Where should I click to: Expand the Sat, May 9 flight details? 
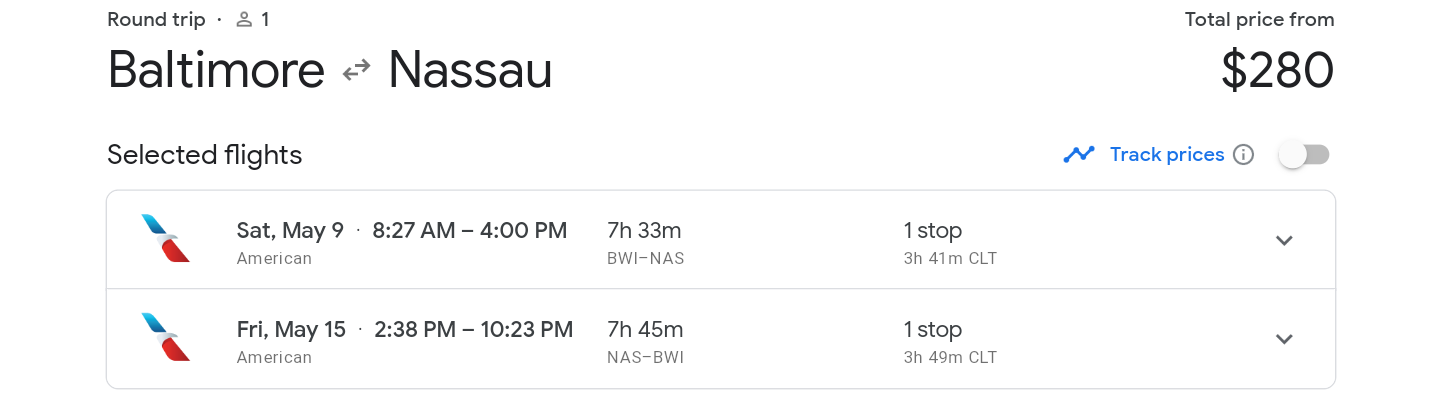1284,240
